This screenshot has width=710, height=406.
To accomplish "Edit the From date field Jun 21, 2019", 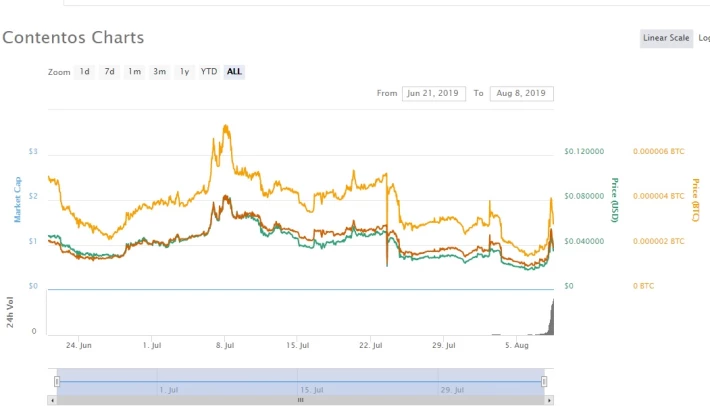I will click(433, 93).
